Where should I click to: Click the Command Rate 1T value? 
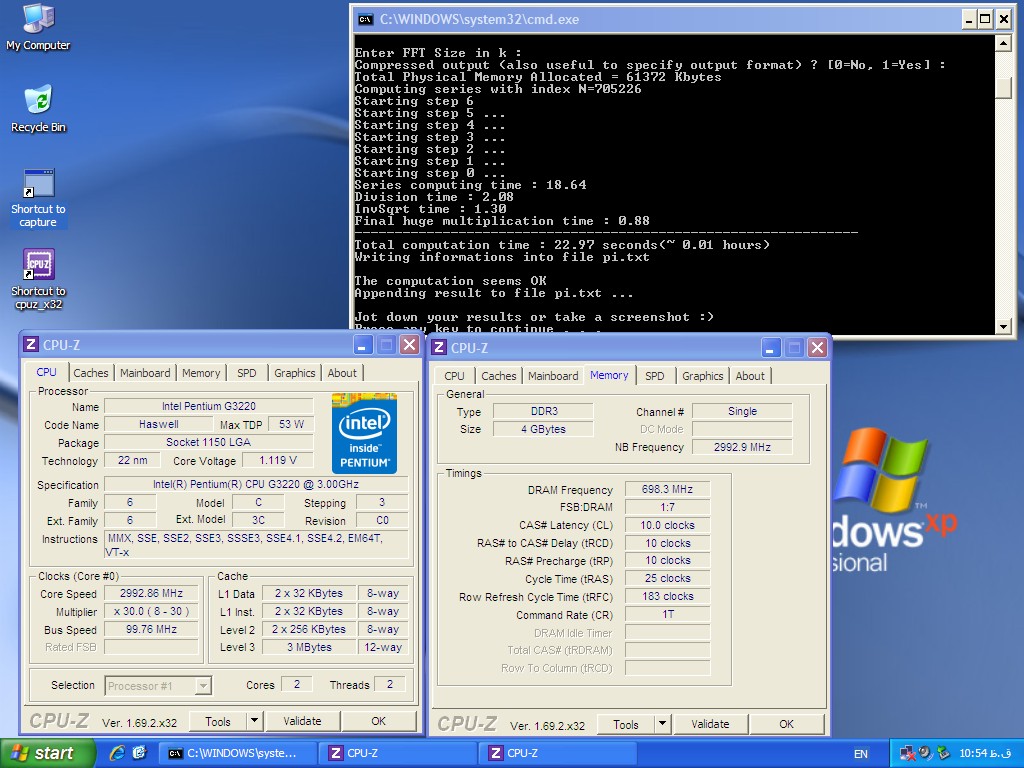pyautogui.click(x=667, y=615)
